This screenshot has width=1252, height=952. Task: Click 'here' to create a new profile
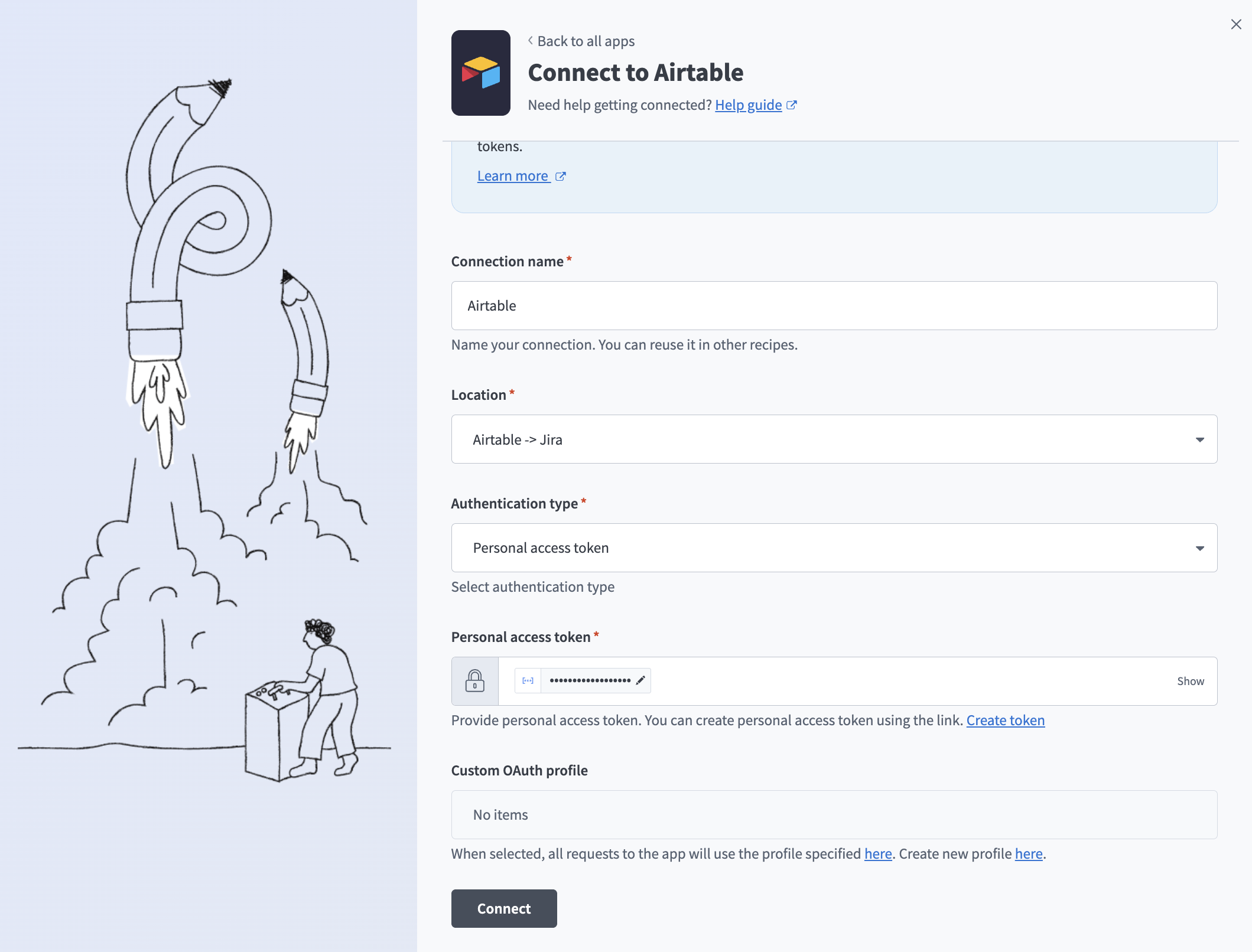[x=1028, y=853]
